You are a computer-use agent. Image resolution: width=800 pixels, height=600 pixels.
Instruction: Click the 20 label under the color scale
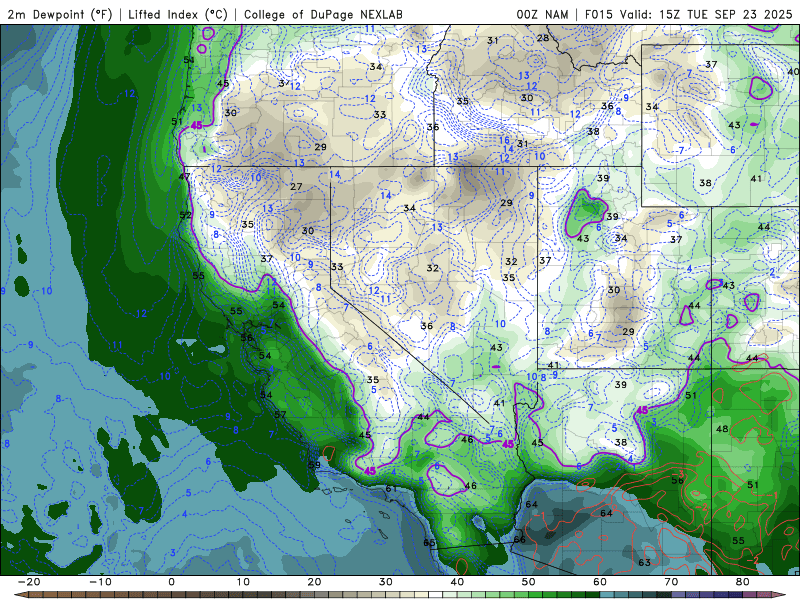coord(314,582)
